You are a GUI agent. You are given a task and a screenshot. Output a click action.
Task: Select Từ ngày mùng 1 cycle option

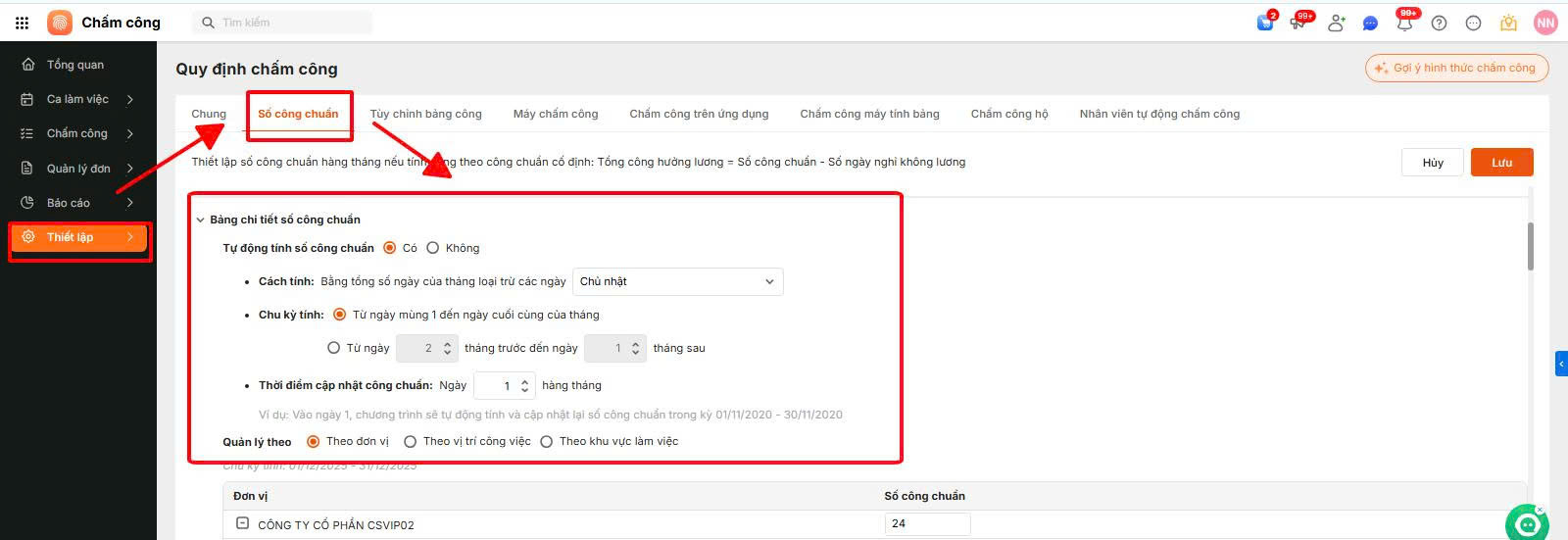[340, 315]
